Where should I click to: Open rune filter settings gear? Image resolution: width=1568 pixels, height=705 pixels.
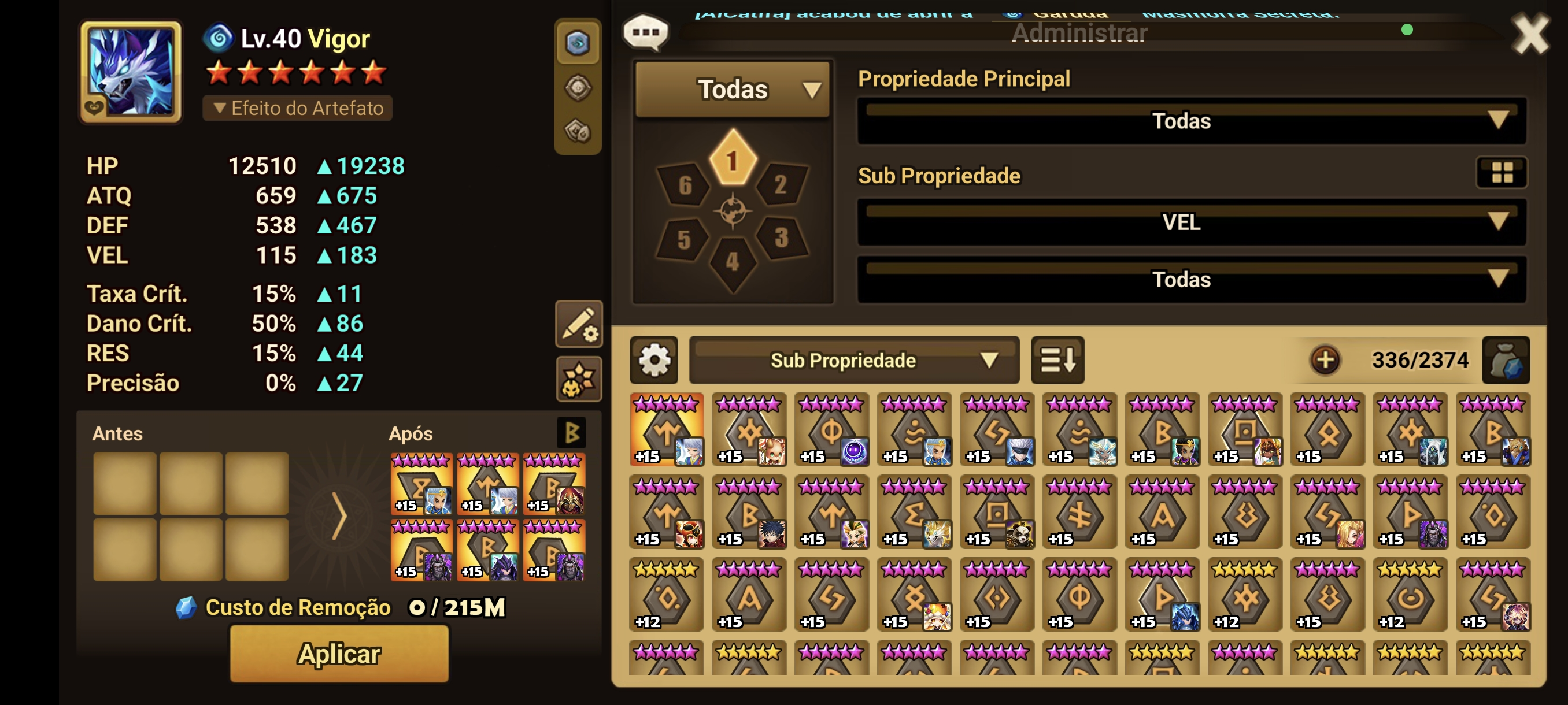(x=654, y=360)
